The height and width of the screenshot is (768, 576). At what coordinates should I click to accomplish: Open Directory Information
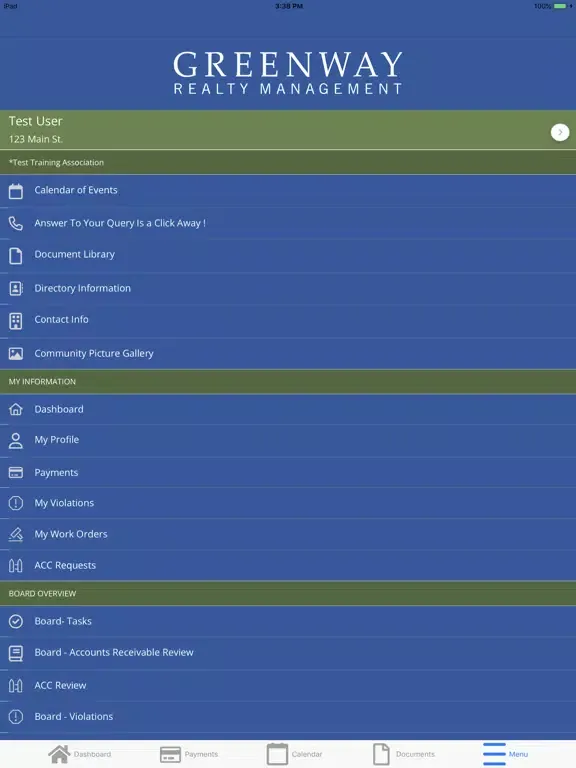[x=288, y=288]
